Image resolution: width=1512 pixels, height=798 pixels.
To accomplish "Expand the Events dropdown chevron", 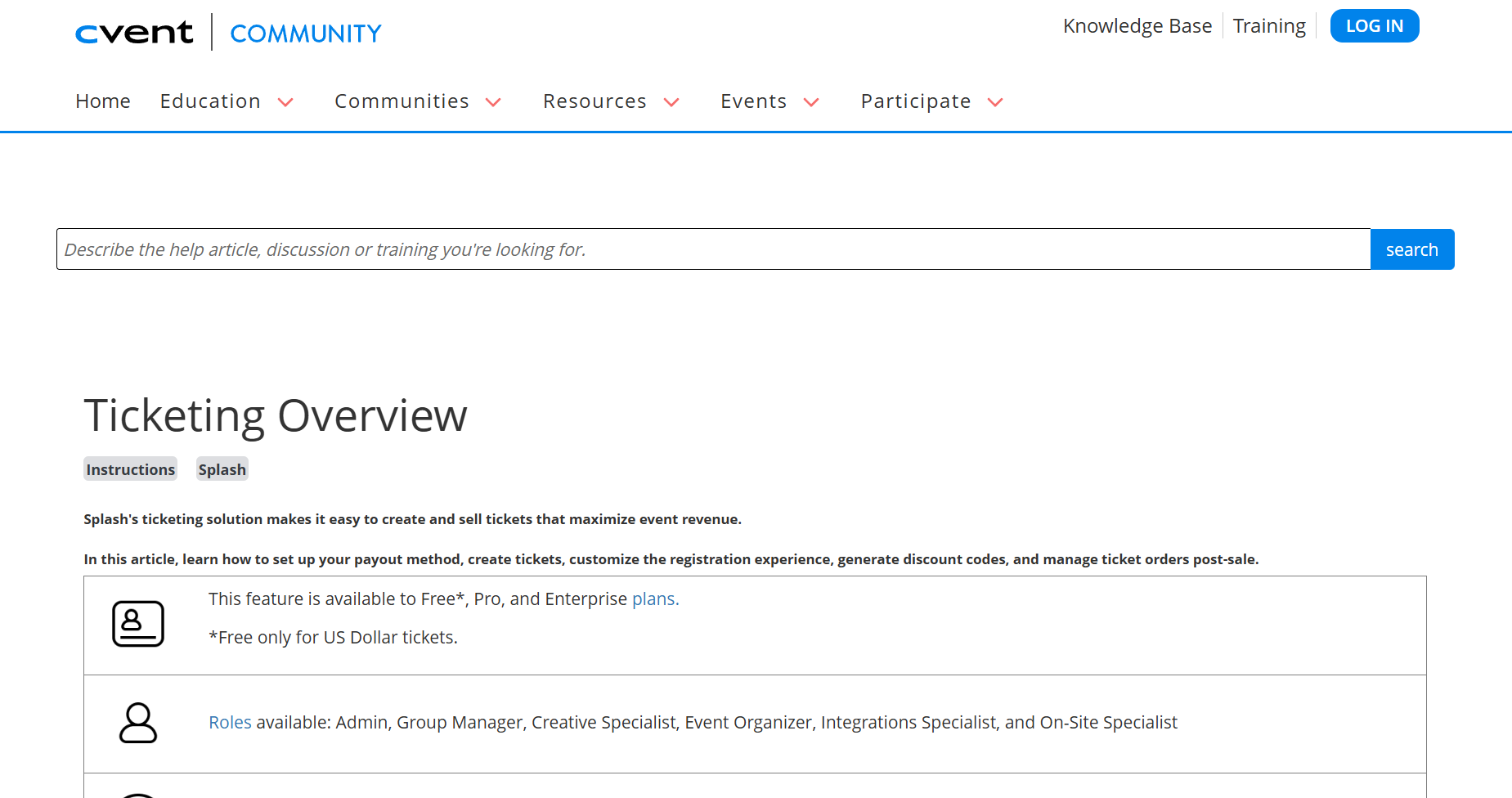I will point(811,102).
